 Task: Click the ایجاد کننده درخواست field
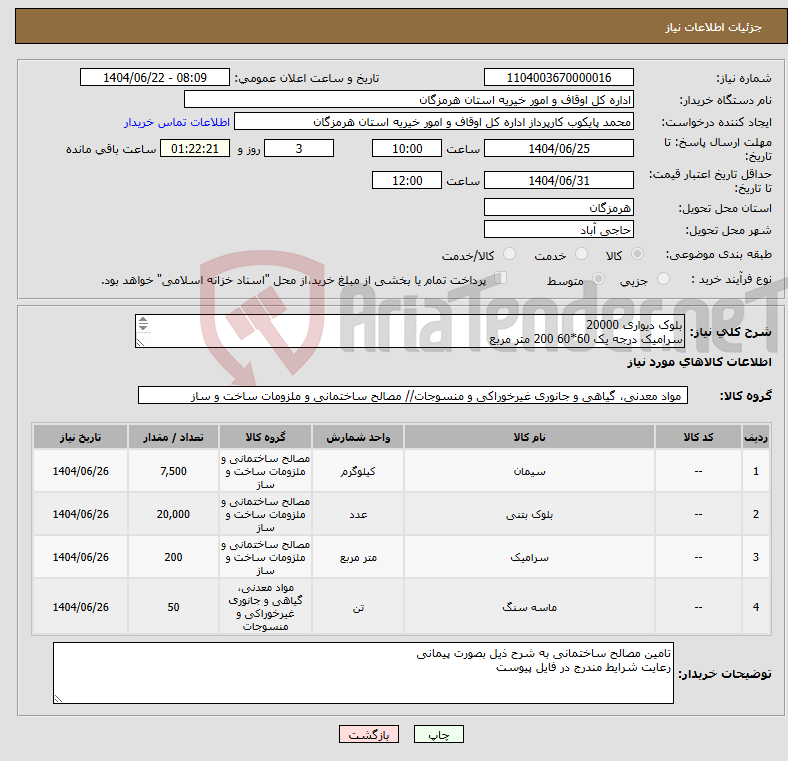434,122
